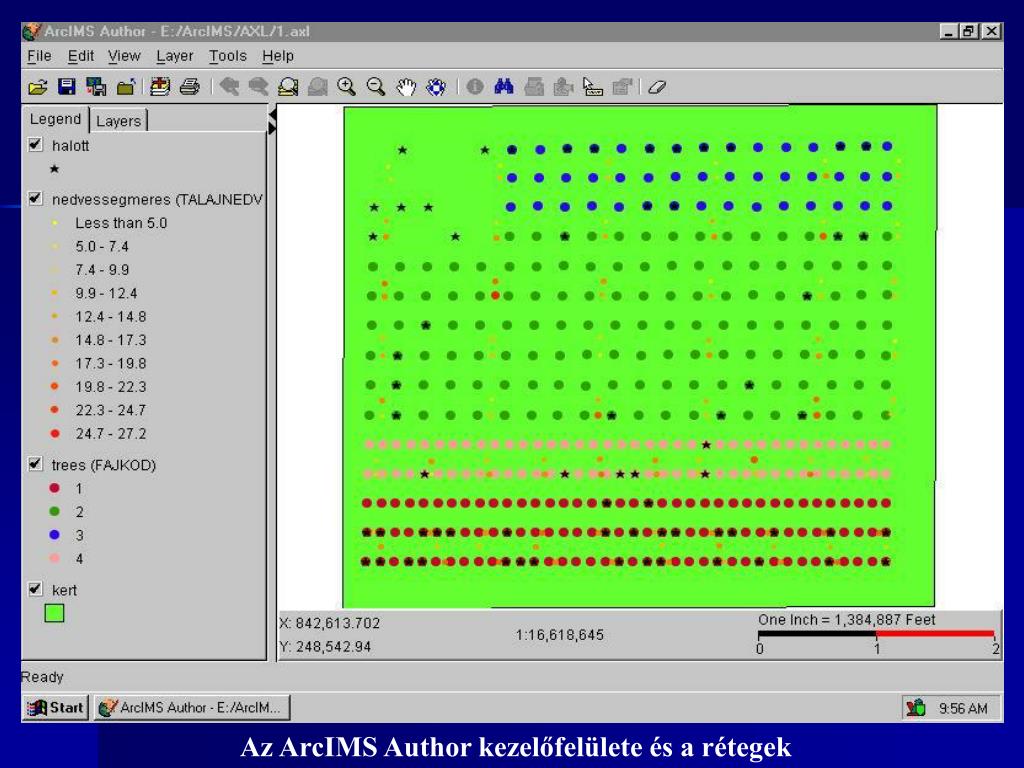Viewport: 1024px width, 768px height.
Task: Select the trees (FAJKOD) layer label
Action: [104, 465]
